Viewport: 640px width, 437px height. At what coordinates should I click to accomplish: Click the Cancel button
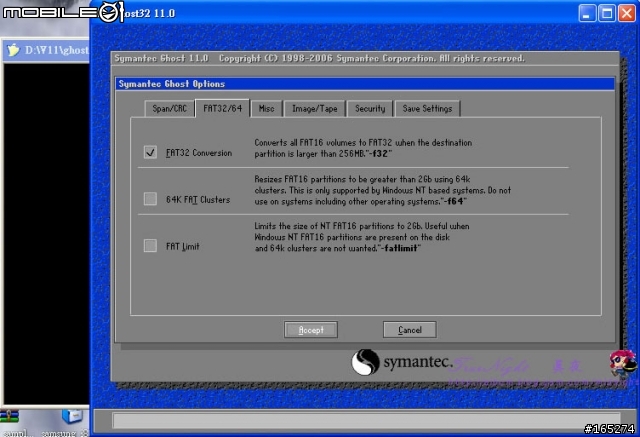409,330
